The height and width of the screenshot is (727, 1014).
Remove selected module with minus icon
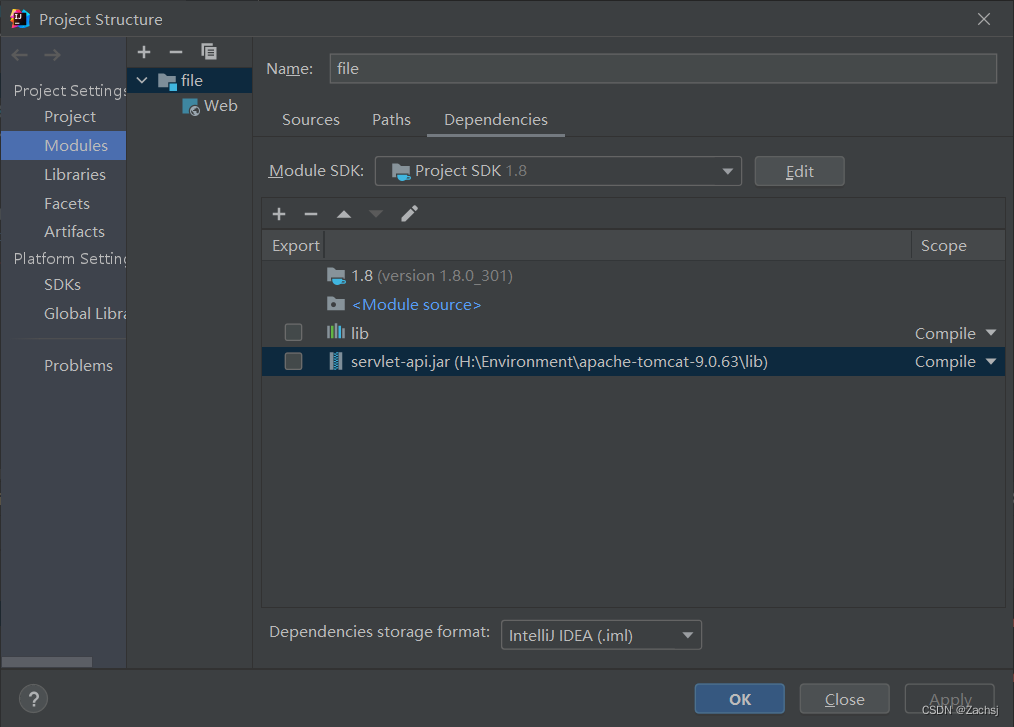[x=176, y=52]
